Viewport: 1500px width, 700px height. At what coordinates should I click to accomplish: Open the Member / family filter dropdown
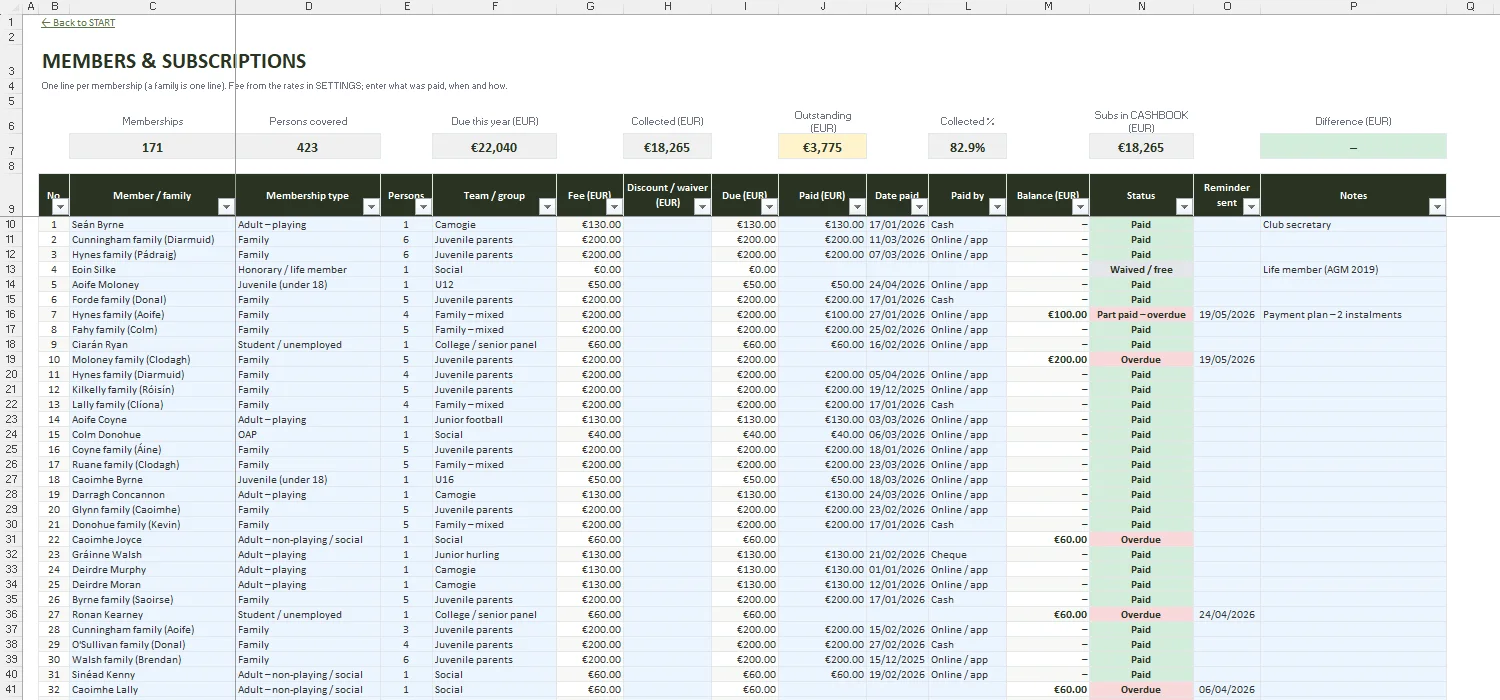(226, 207)
